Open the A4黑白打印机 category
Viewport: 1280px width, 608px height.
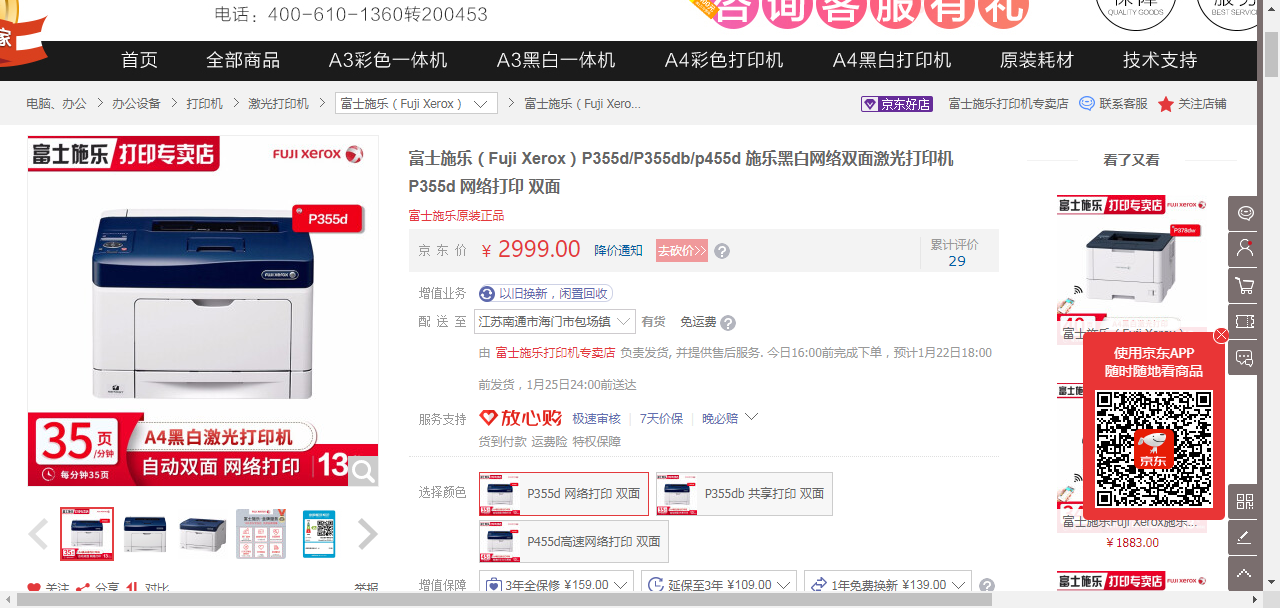point(892,60)
